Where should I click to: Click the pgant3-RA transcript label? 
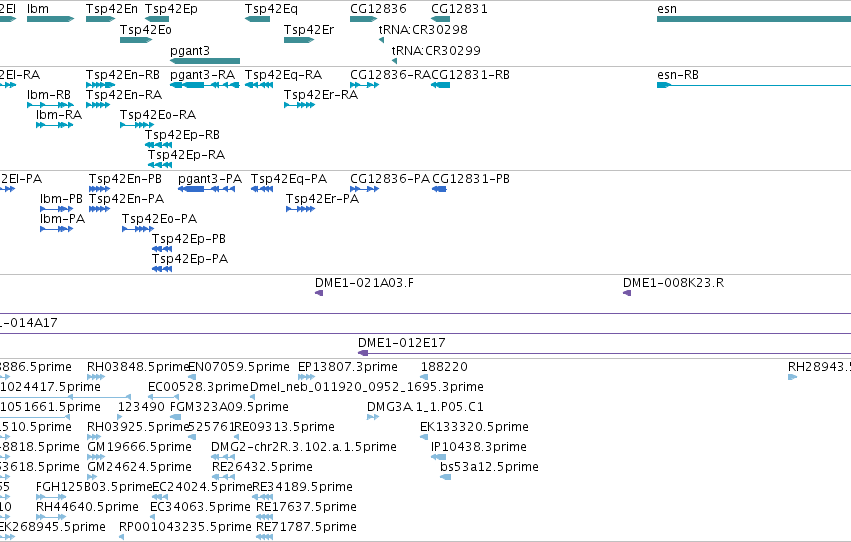tap(202, 74)
